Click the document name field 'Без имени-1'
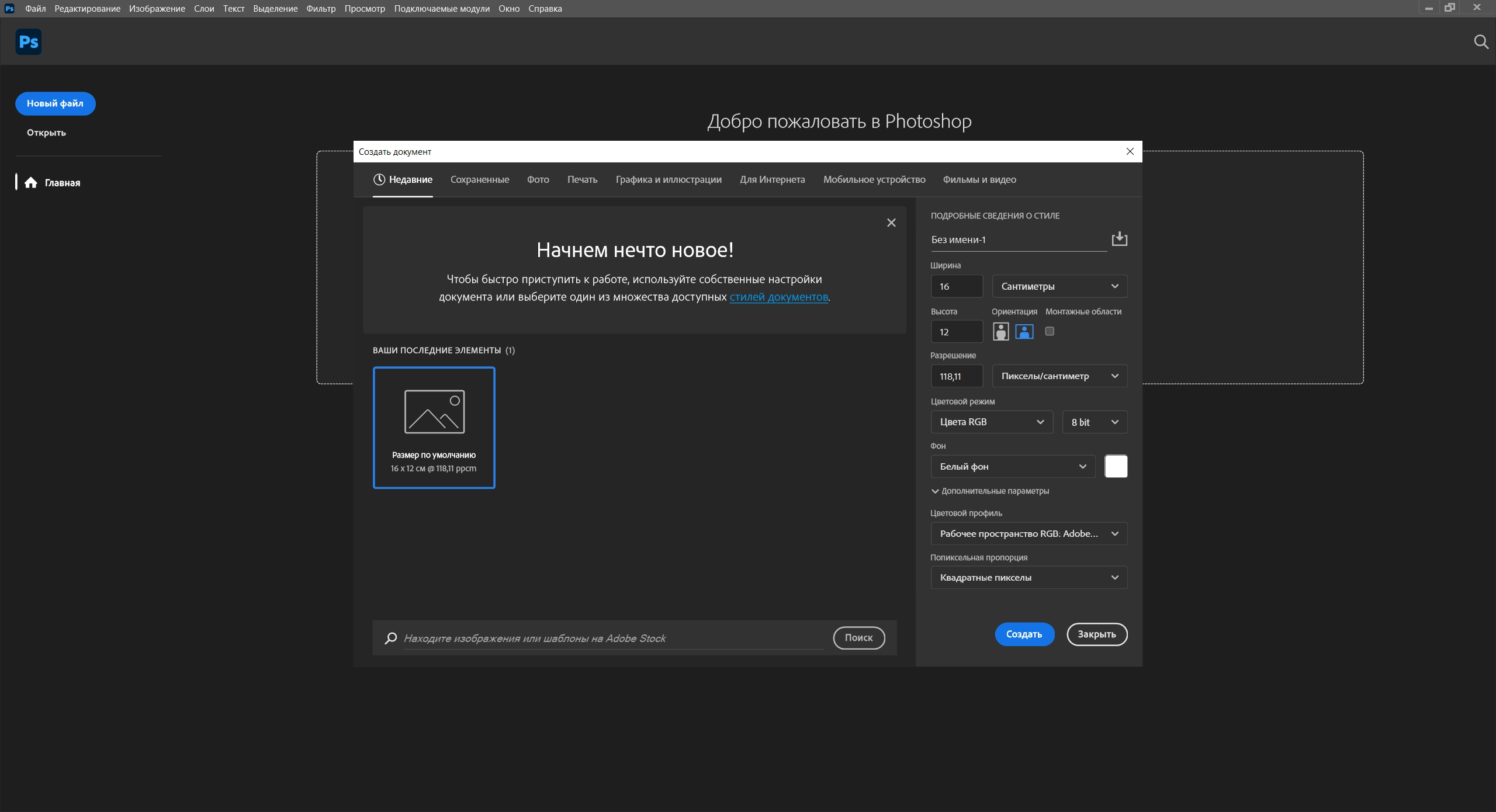Image resolution: width=1496 pixels, height=812 pixels. (x=1019, y=240)
